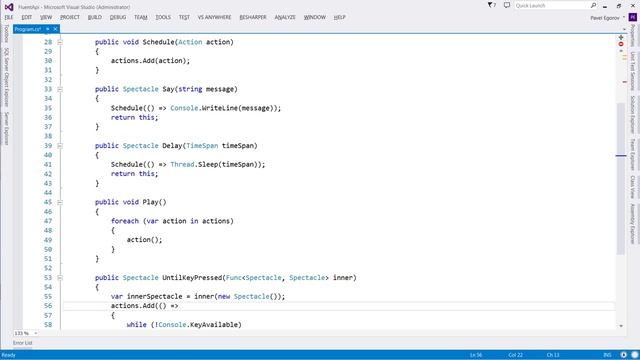Click the blue caret marker in the scrollbar
The width and height of the screenshot is (640, 360).
coord(621,156)
